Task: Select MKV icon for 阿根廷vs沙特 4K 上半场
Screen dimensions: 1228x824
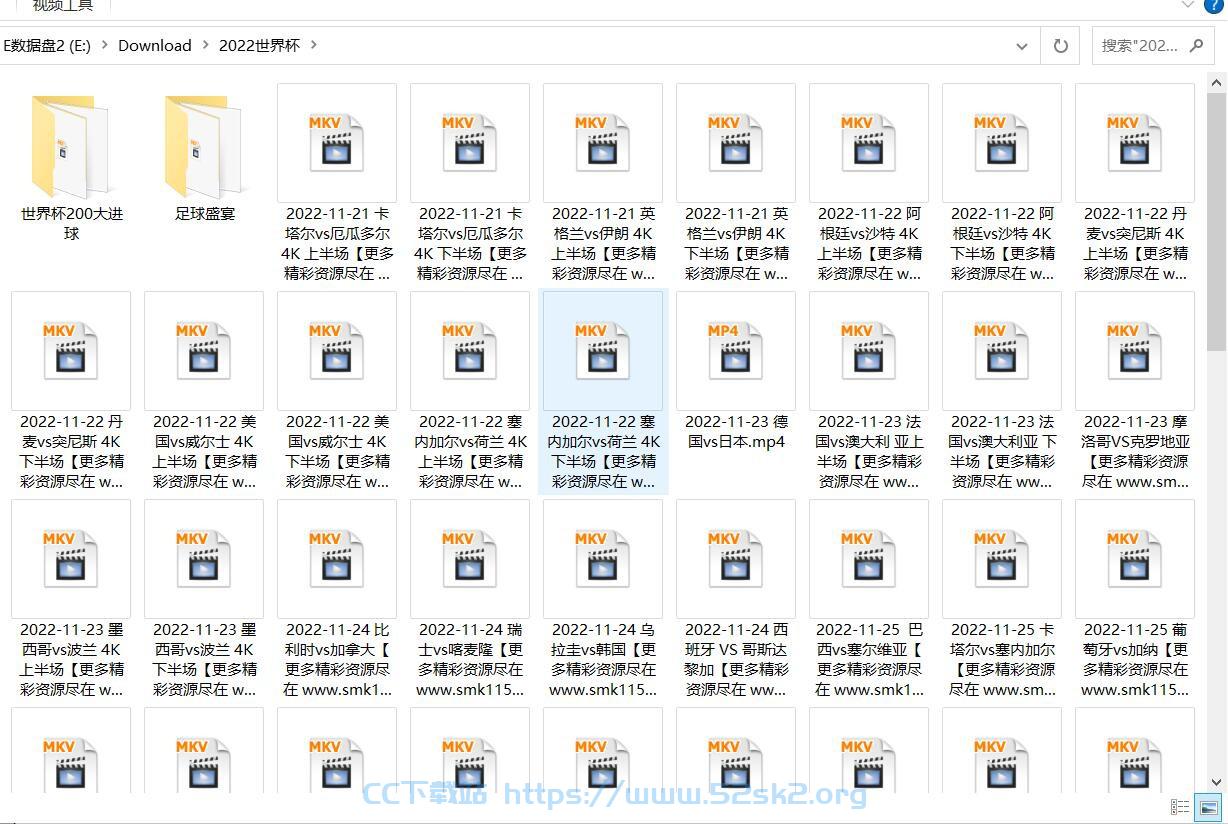Action: coord(869,143)
